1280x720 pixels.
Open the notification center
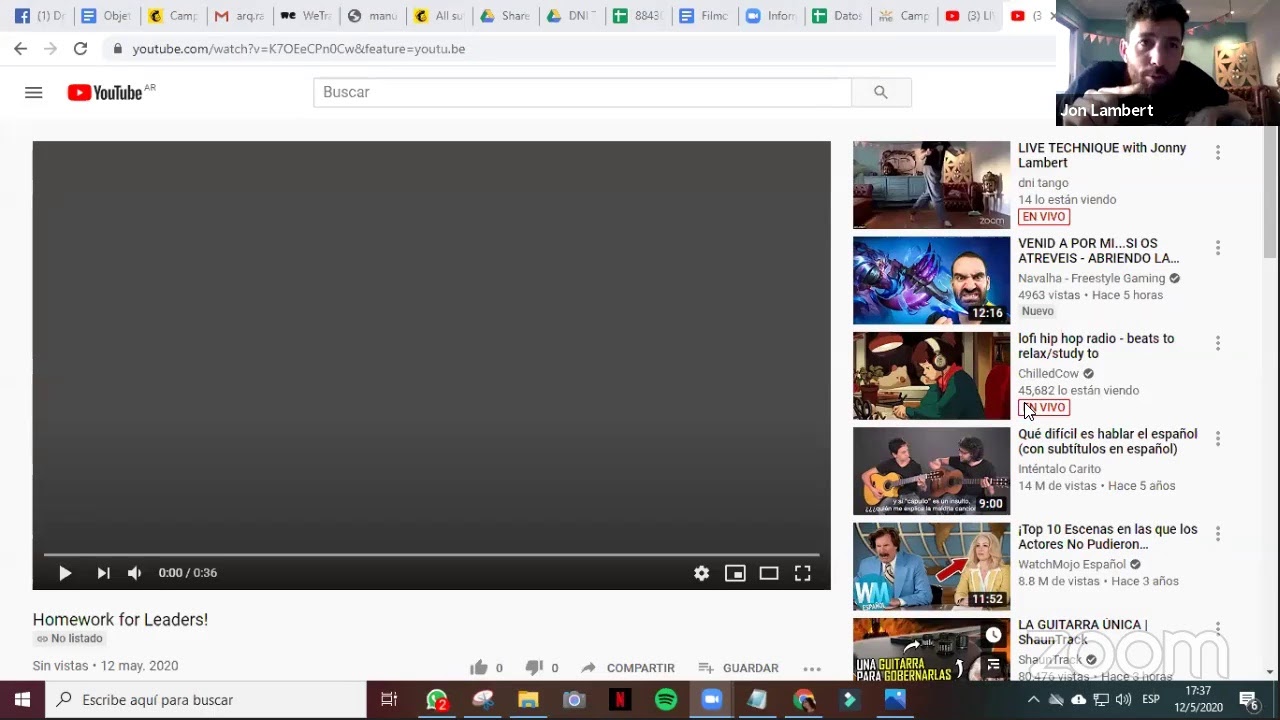coord(1248,700)
